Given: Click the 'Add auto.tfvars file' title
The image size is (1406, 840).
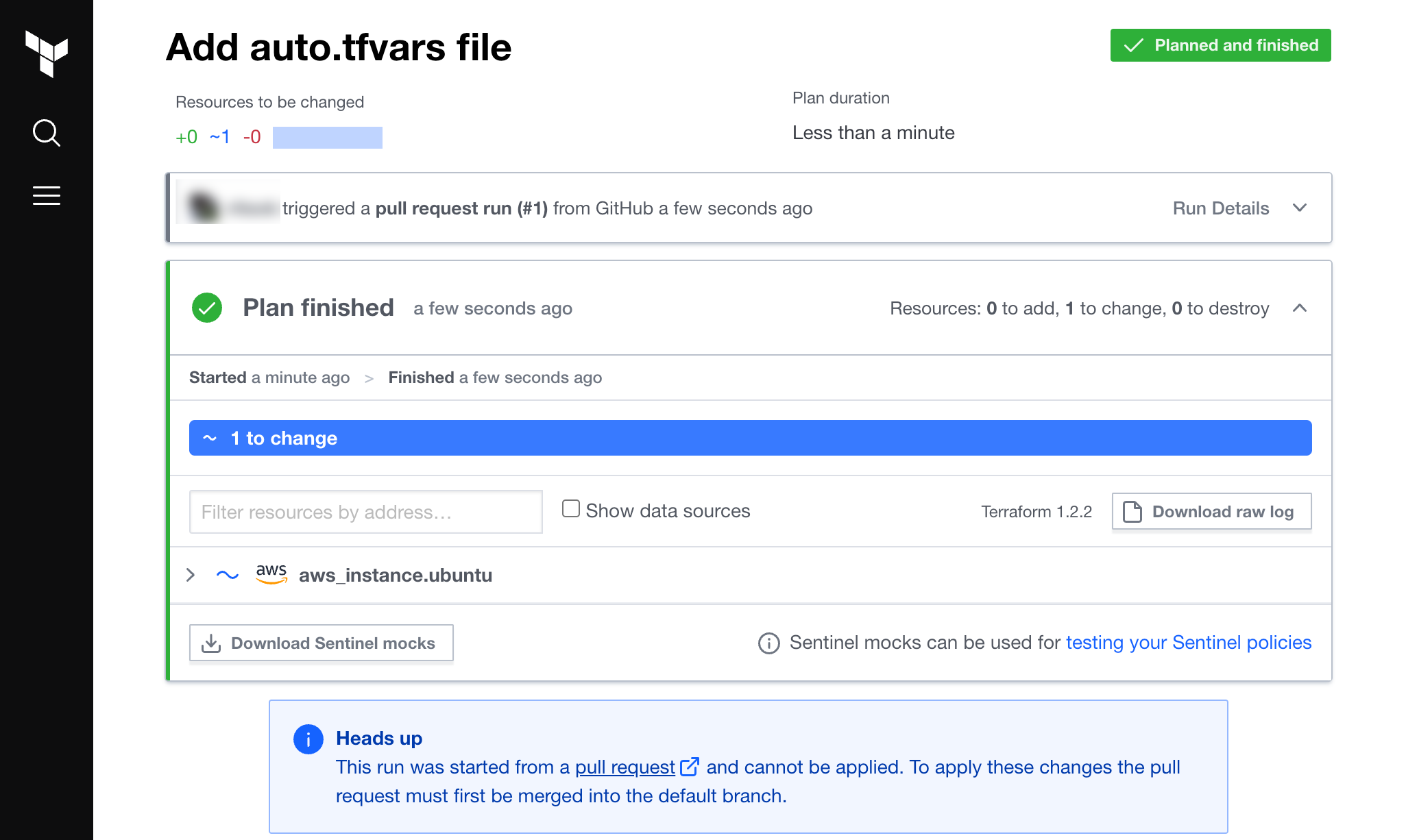Looking at the screenshot, I should pyautogui.click(x=339, y=47).
